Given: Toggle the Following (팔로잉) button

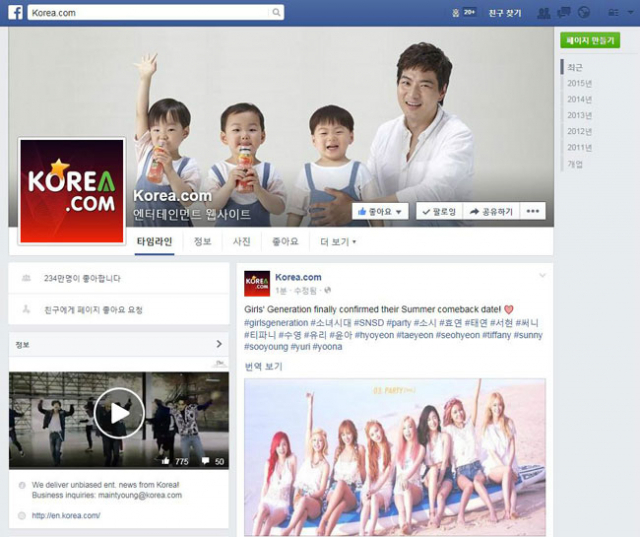Looking at the screenshot, I should [x=439, y=211].
